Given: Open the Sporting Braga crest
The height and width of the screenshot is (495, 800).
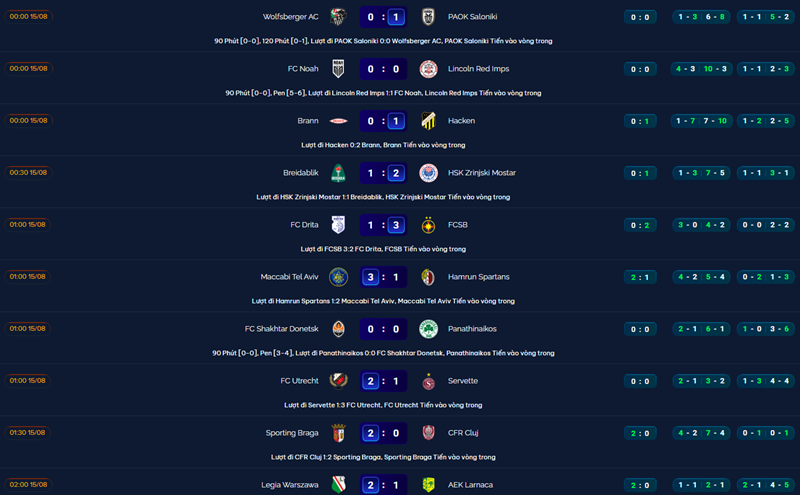Looking at the screenshot, I should coord(338,433).
